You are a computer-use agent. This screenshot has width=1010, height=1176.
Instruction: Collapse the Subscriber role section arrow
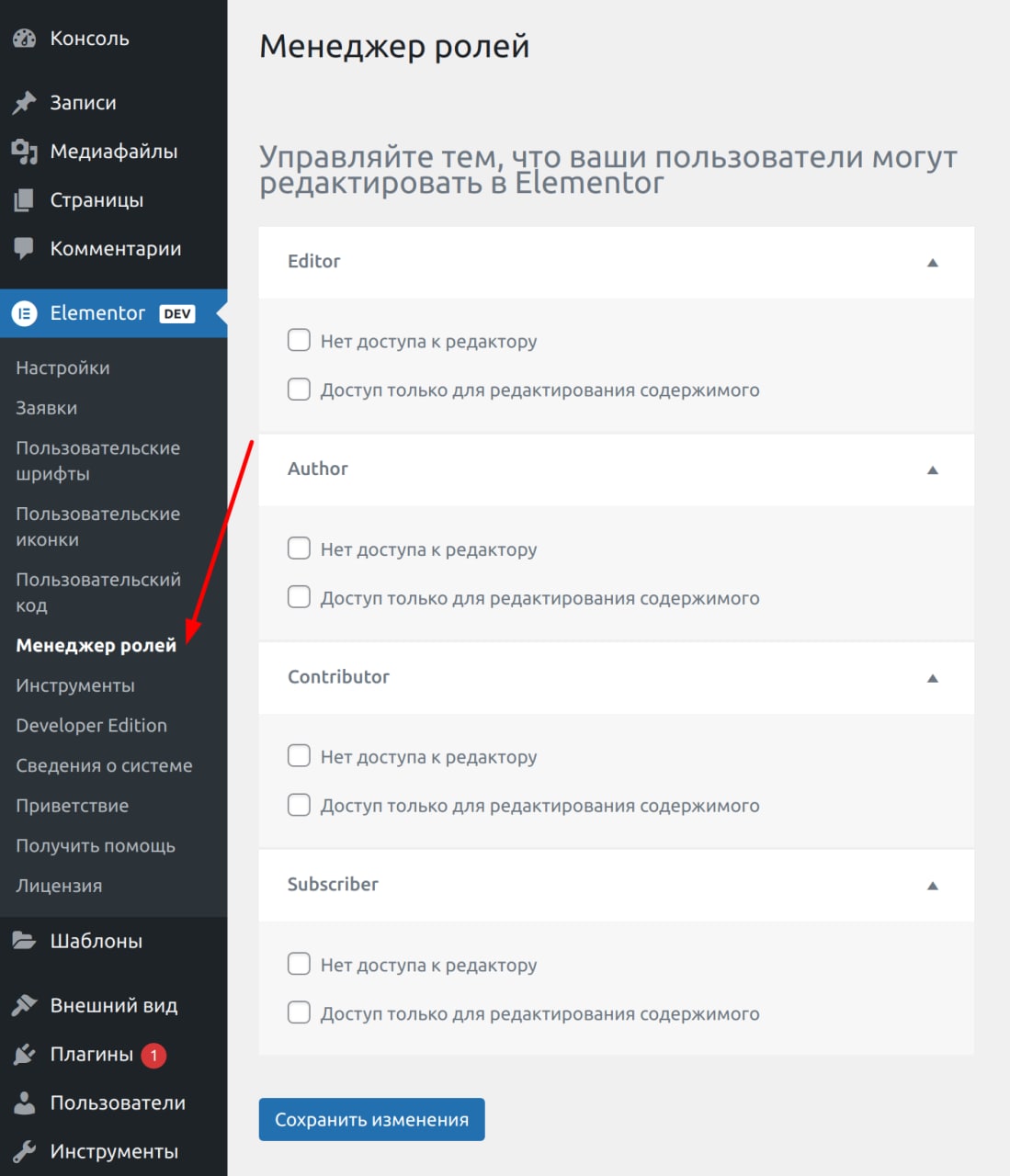pos(933,886)
